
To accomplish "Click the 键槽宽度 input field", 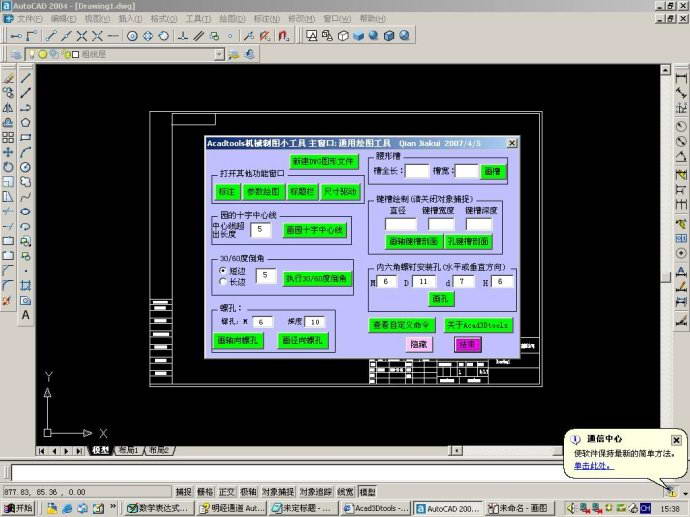I will pos(441,224).
